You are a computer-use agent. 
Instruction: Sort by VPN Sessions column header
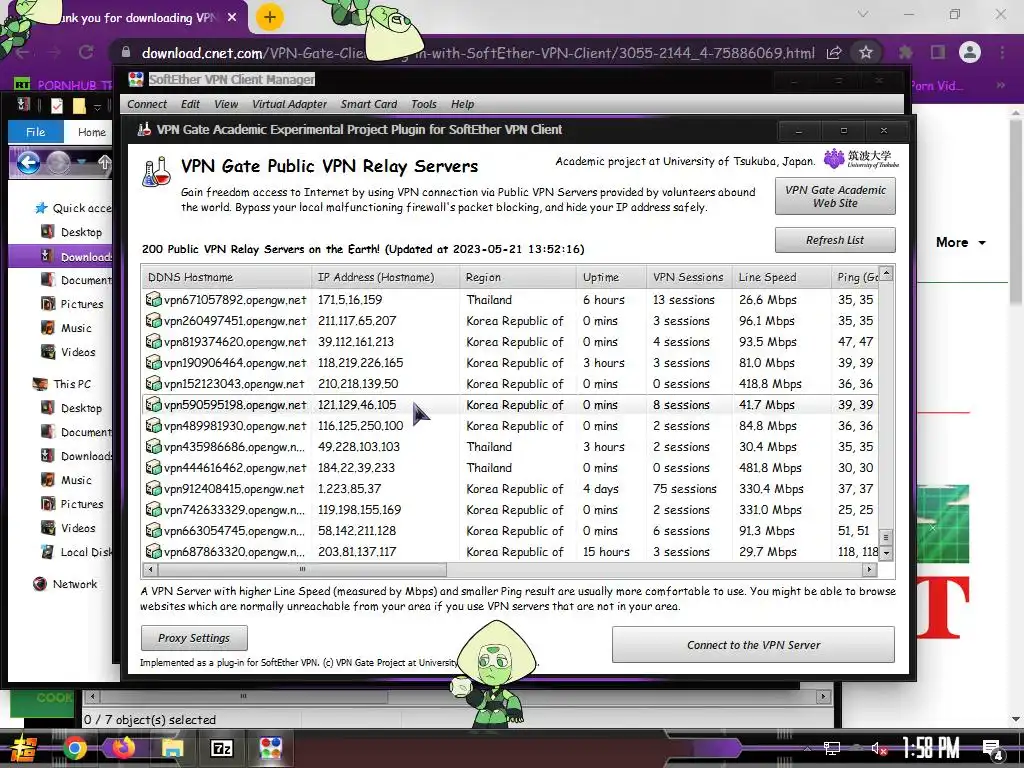tap(689, 277)
